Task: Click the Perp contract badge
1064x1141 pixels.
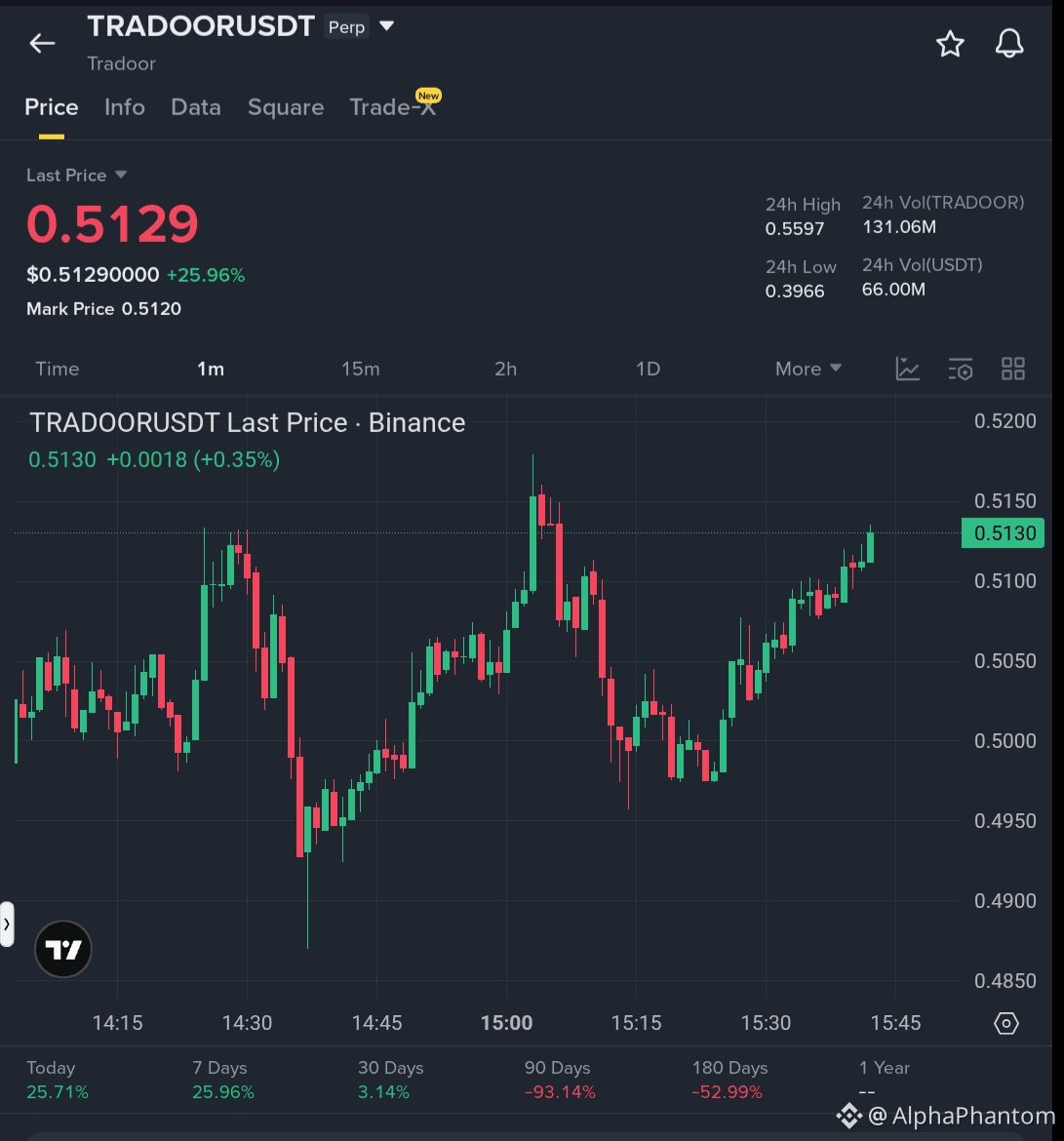Action: 346,27
